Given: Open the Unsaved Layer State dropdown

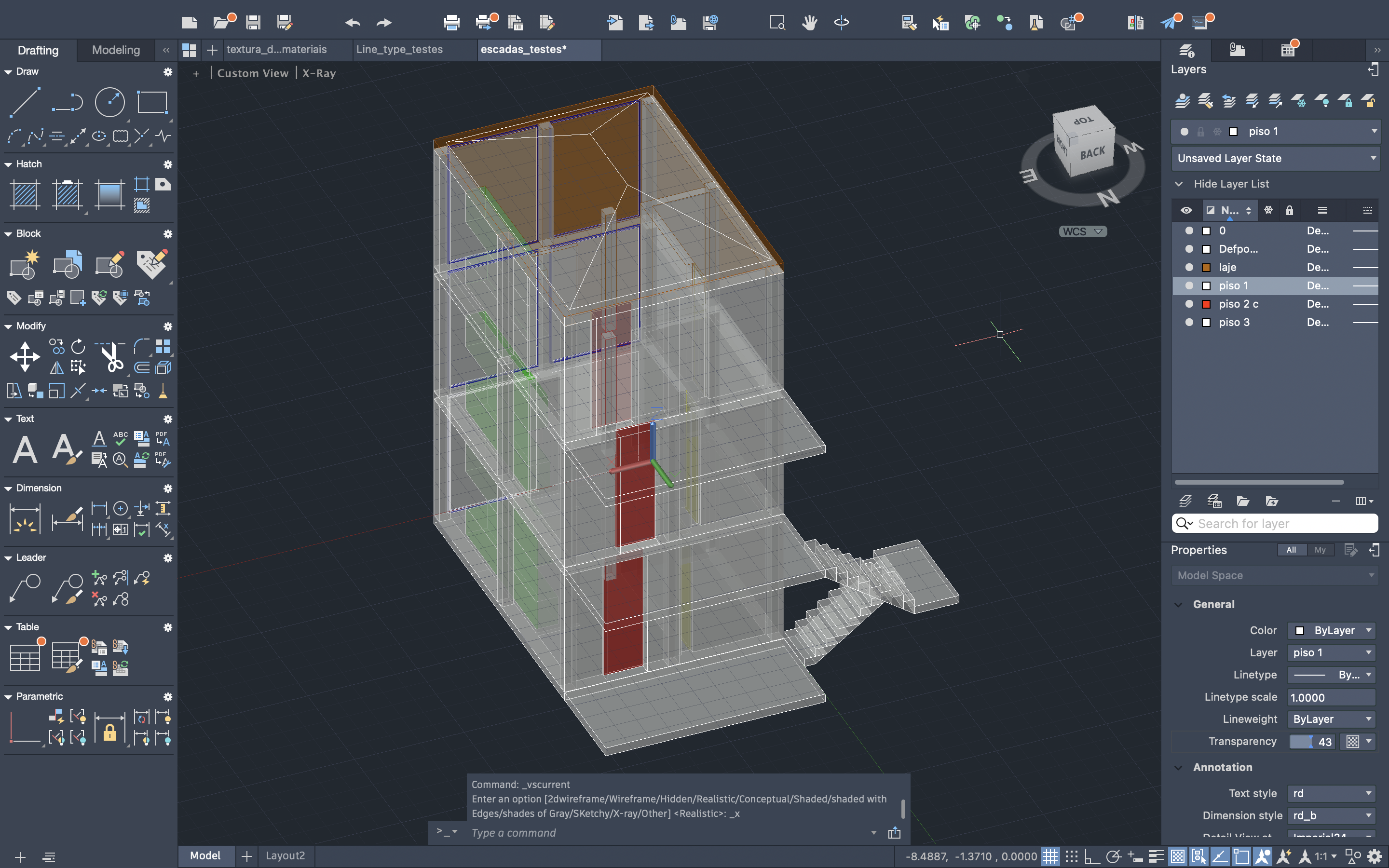Looking at the screenshot, I should 1275,159.
